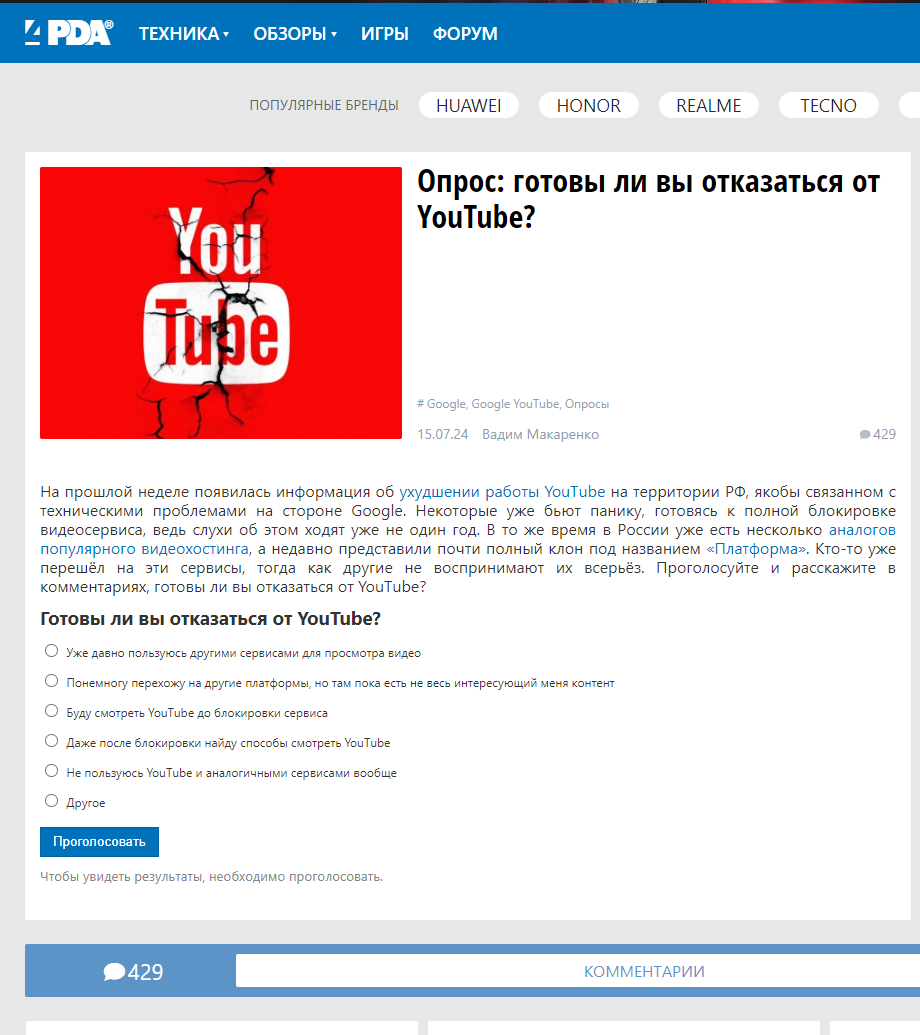Select 'Даже после блокировки найду способы' option
The image size is (920, 1035).
pos(51,741)
